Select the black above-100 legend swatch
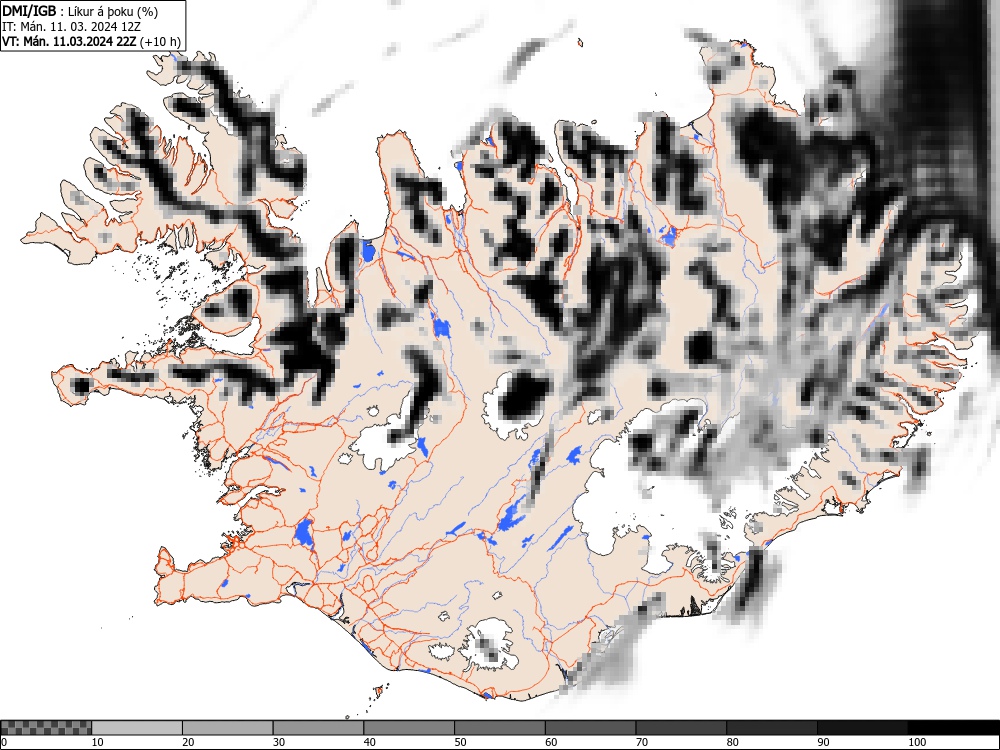Screen dimensions: 1000x750 (x=953, y=728)
